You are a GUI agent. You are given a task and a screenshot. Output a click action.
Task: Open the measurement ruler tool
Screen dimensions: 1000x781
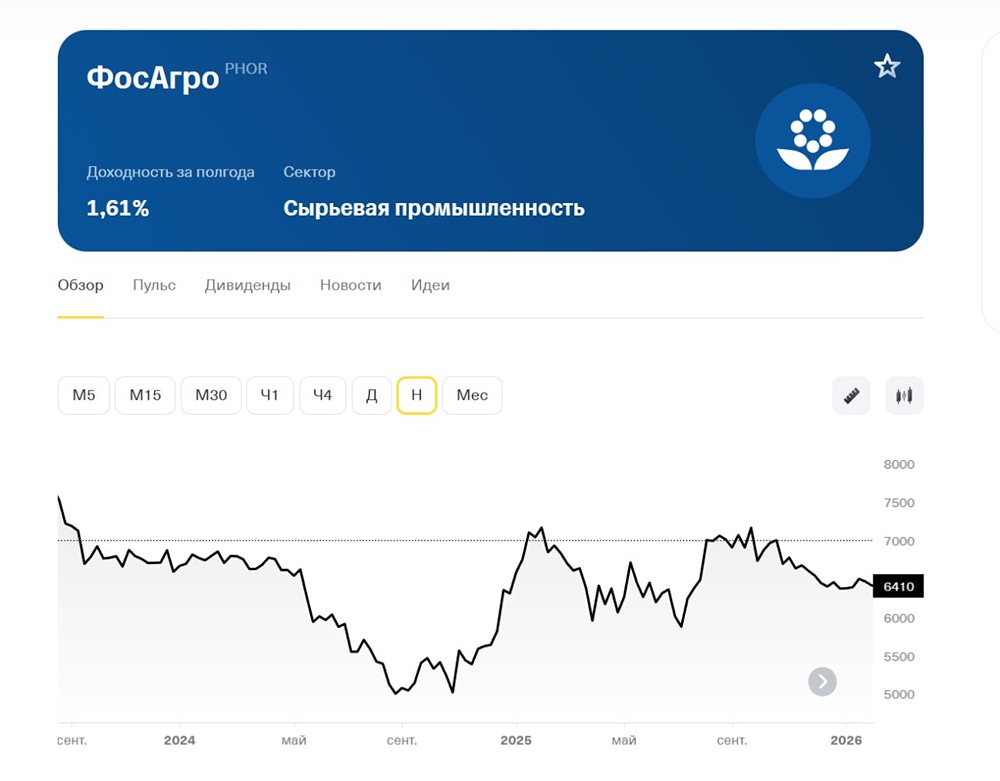(x=851, y=395)
